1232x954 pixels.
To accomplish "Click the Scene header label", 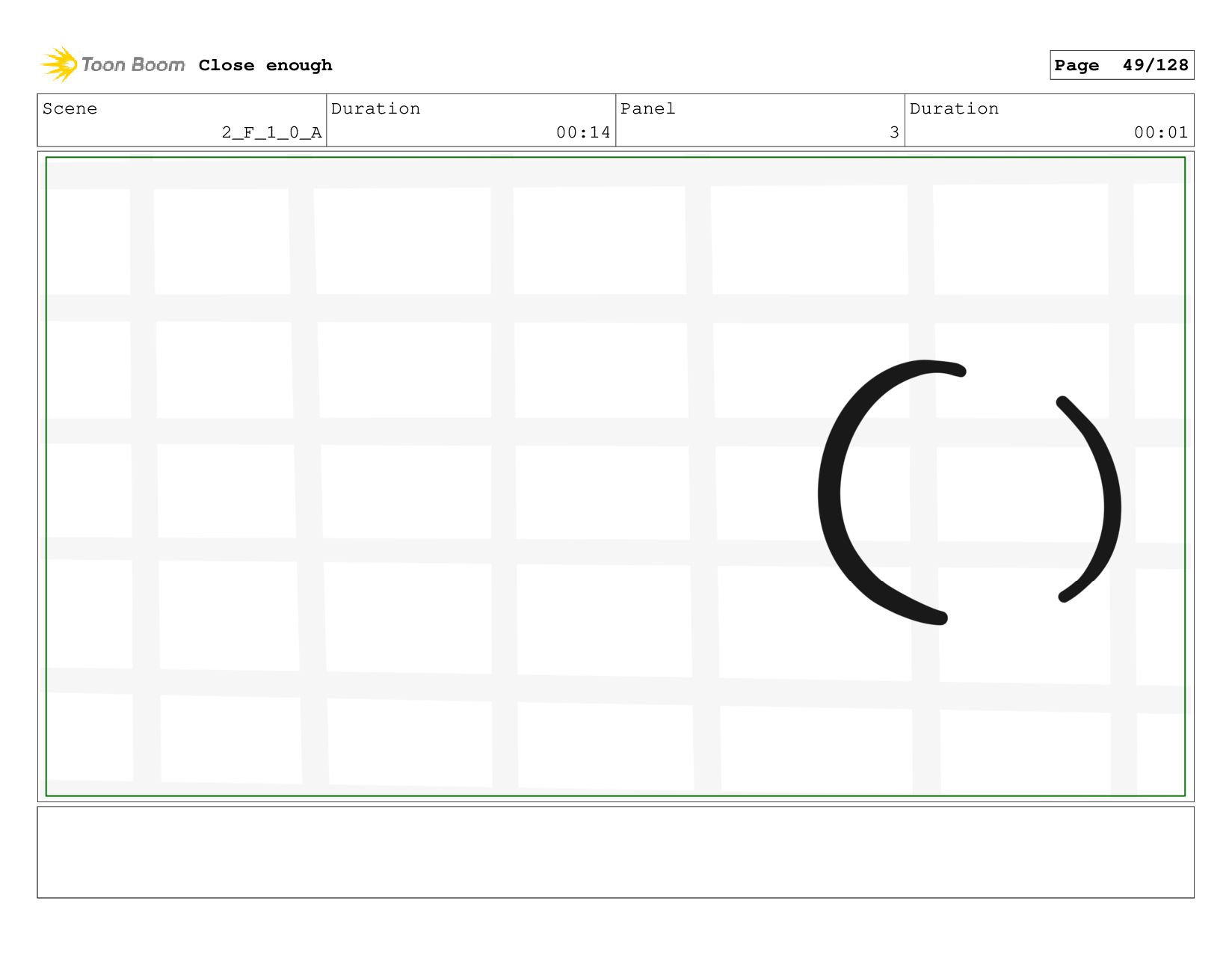I will coord(70,109).
